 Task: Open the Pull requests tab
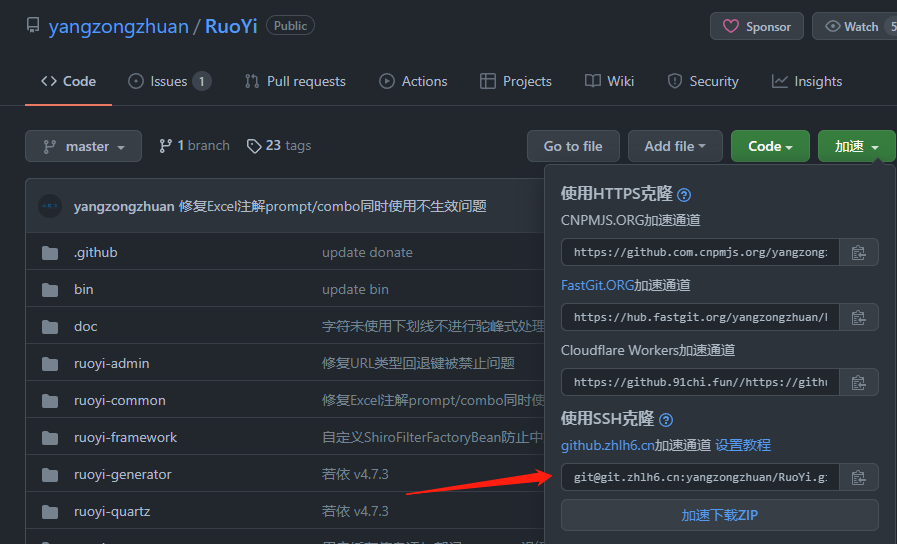click(x=295, y=81)
